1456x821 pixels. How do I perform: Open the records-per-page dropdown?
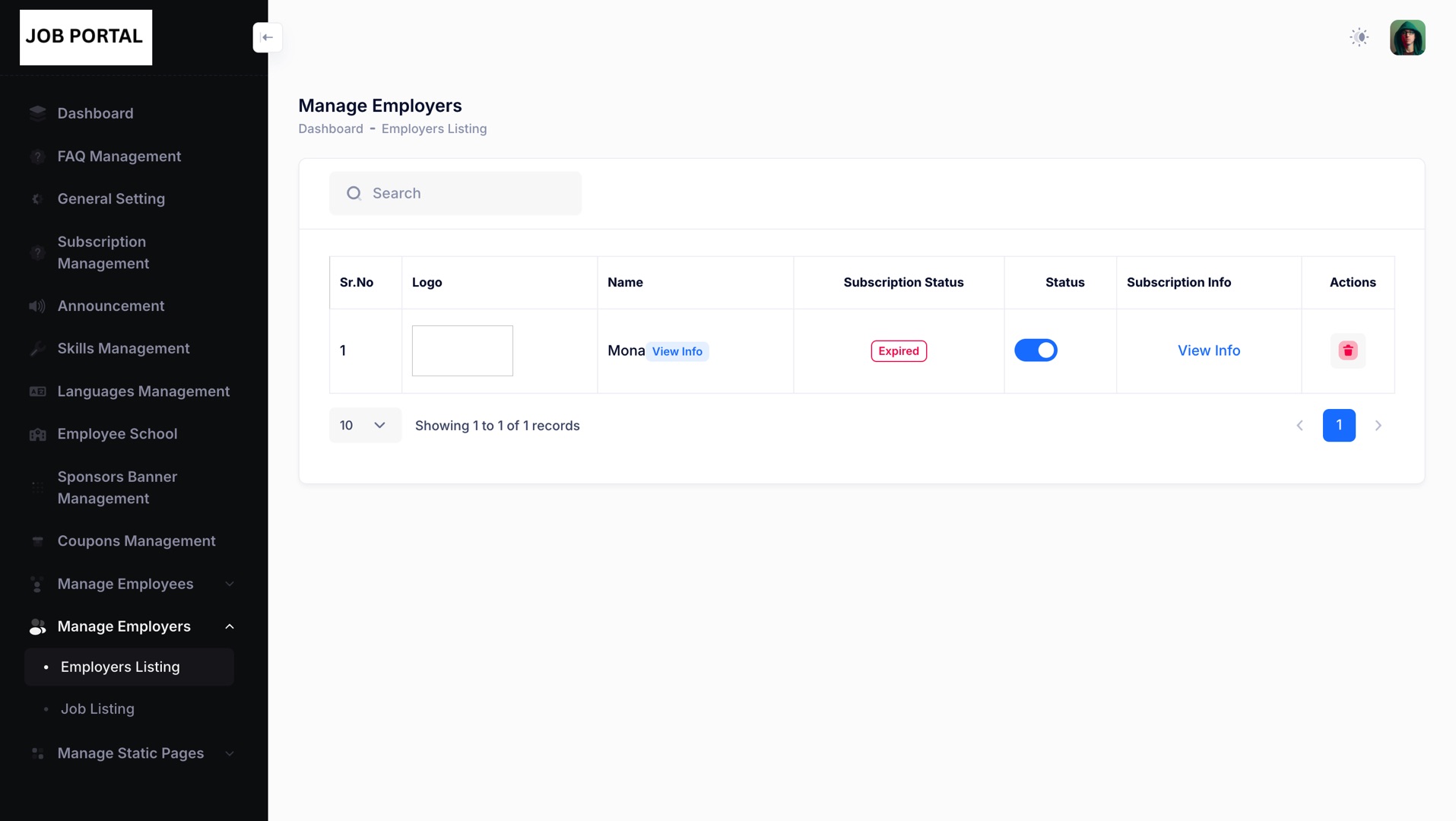click(364, 426)
